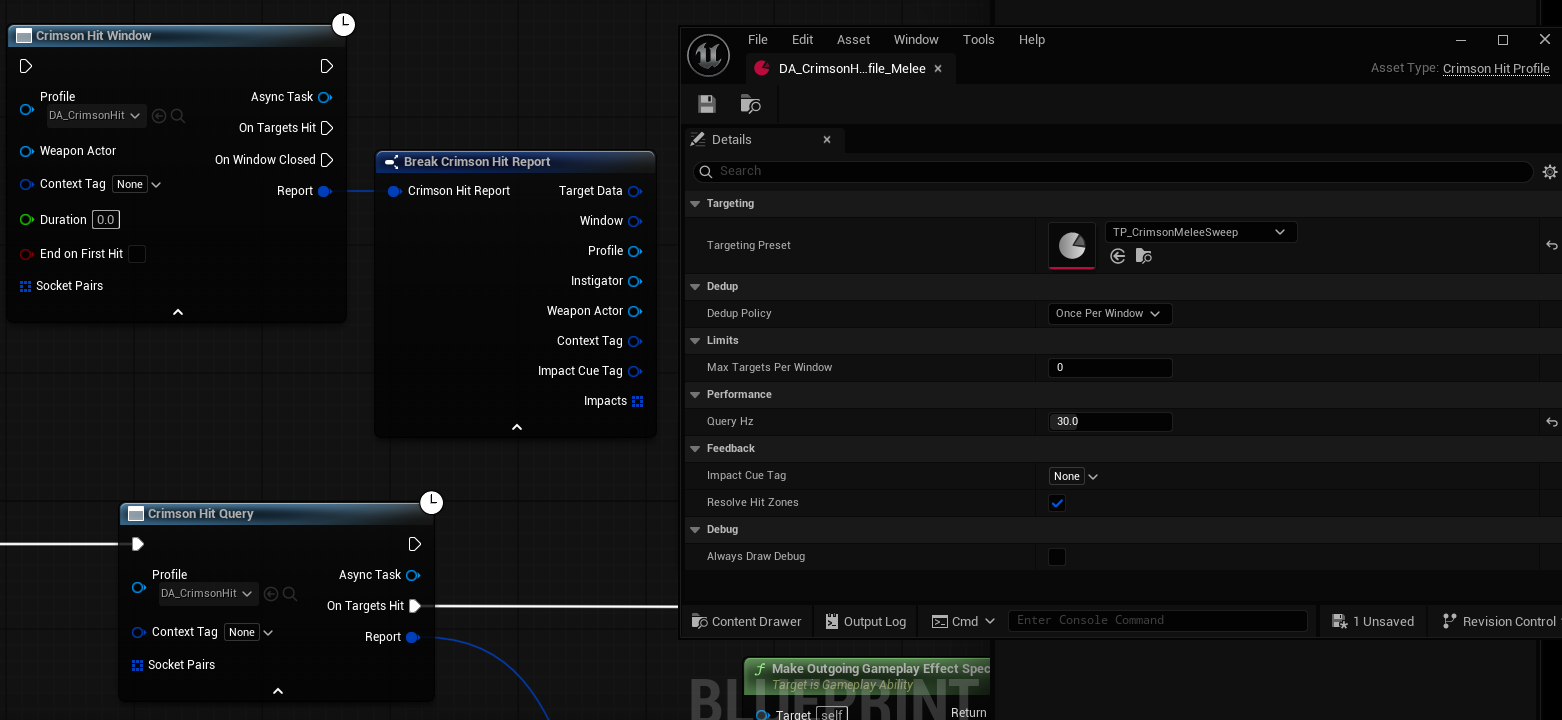Click the Enter Console Command field
Screen dimensions: 1562x720
tap(1158, 621)
